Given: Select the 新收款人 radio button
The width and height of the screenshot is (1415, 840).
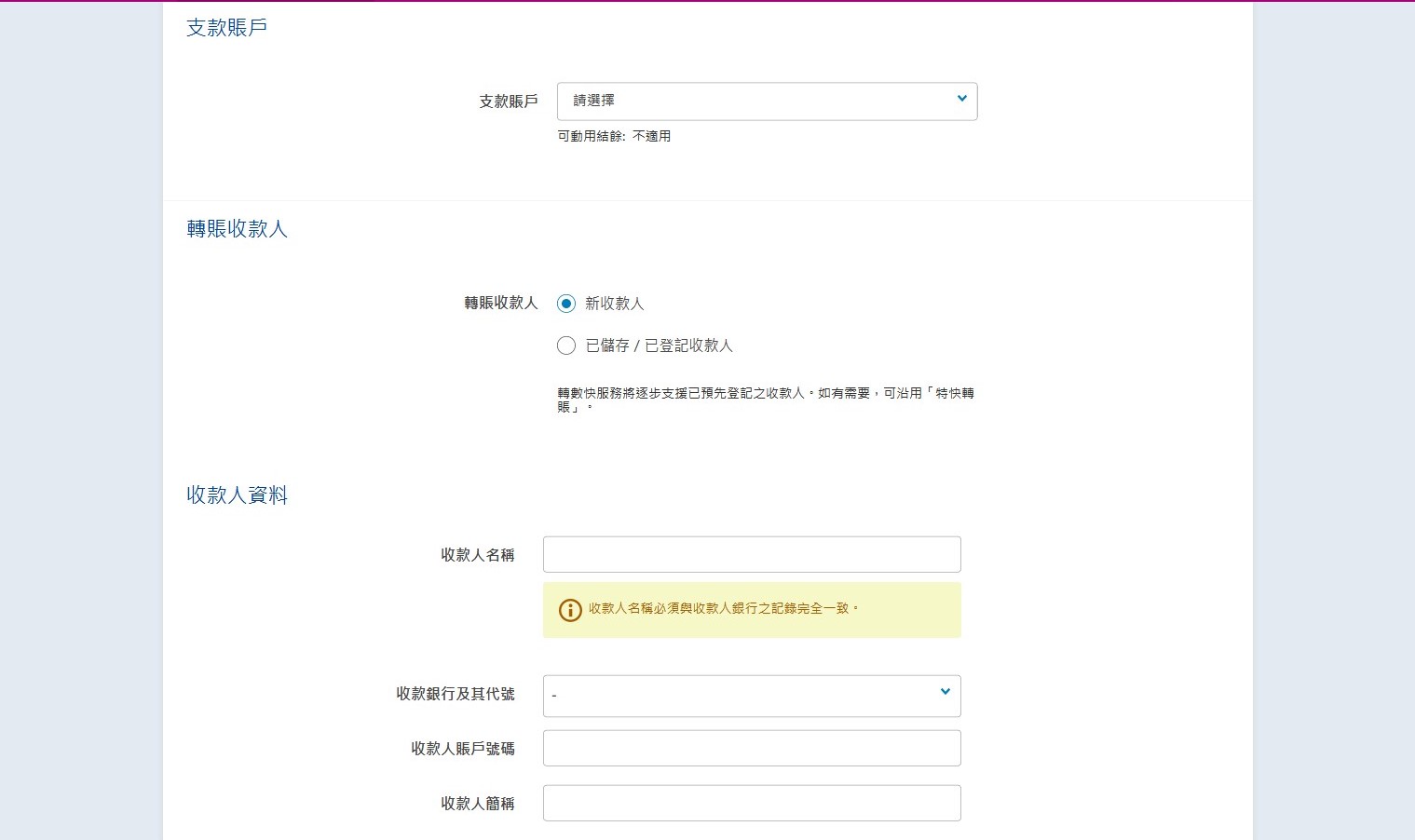Looking at the screenshot, I should [x=566, y=304].
